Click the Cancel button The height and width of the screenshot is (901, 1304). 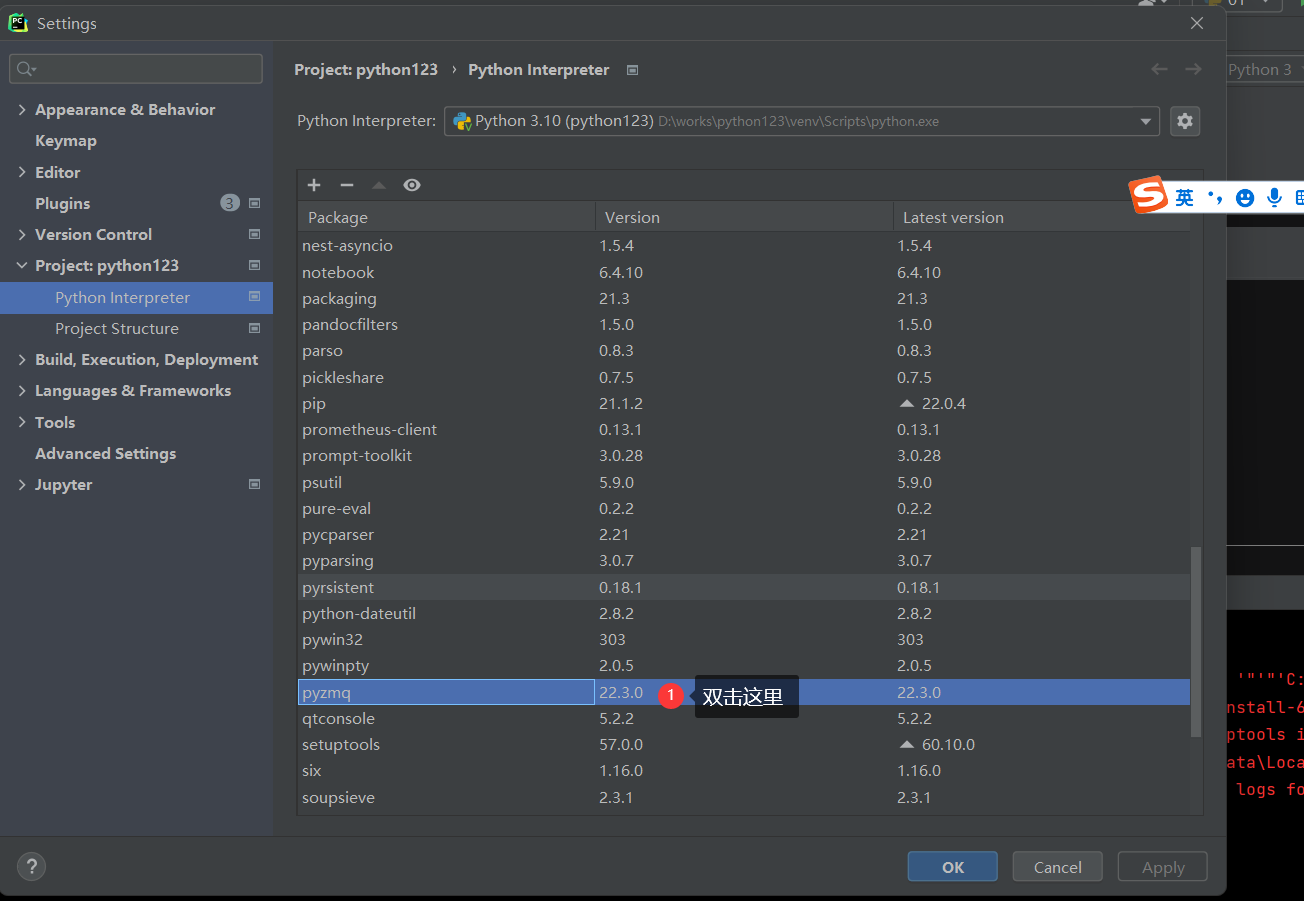pyautogui.click(x=1058, y=867)
